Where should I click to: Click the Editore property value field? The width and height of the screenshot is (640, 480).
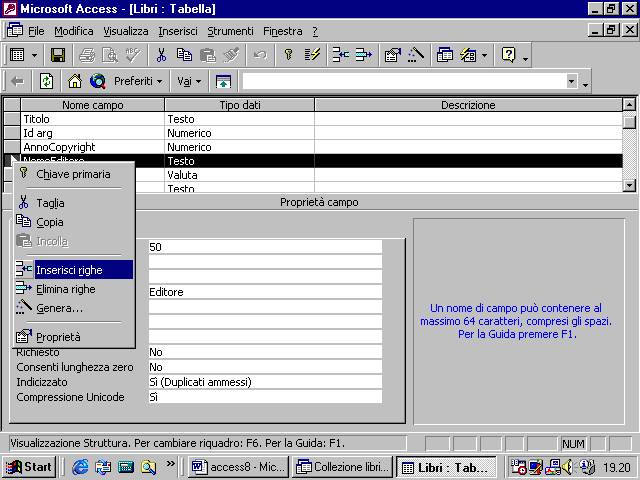pyautogui.click(x=265, y=292)
